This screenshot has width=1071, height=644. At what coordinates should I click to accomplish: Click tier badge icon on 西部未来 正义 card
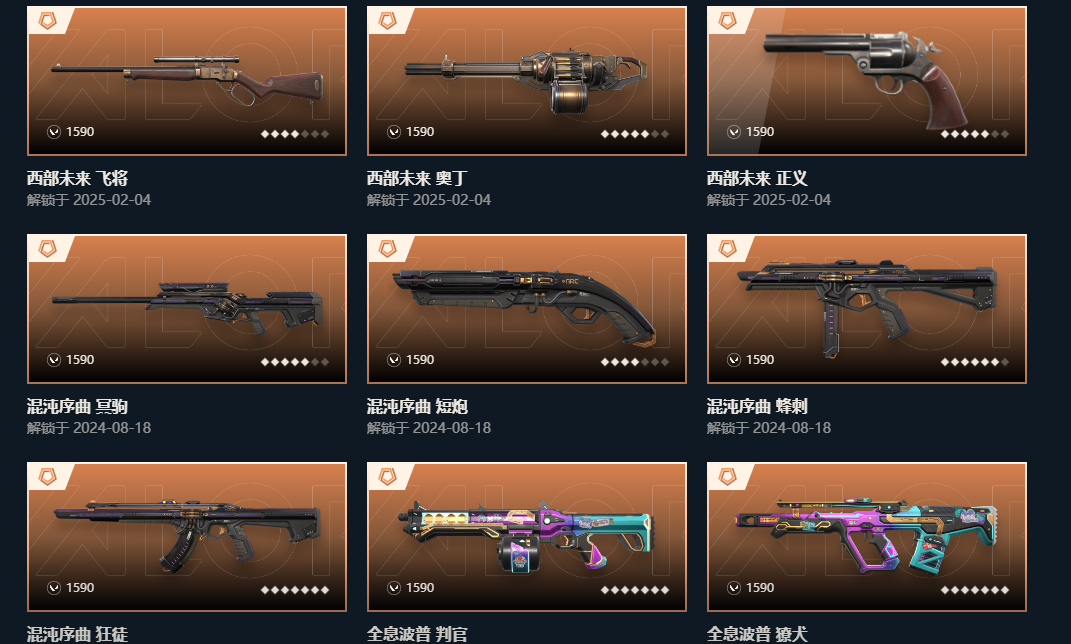(x=727, y=21)
